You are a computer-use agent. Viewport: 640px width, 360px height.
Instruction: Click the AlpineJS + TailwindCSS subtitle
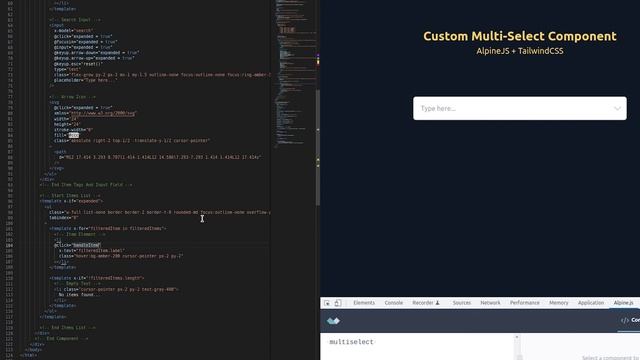click(520, 51)
